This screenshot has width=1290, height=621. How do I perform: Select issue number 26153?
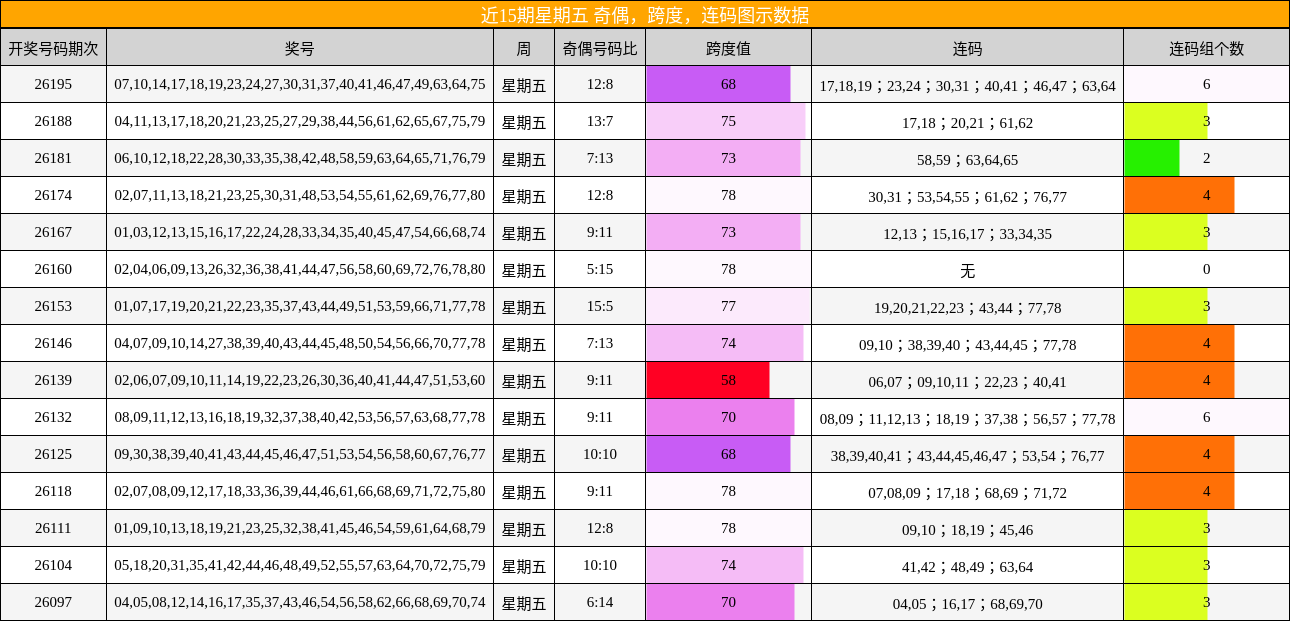(x=53, y=306)
